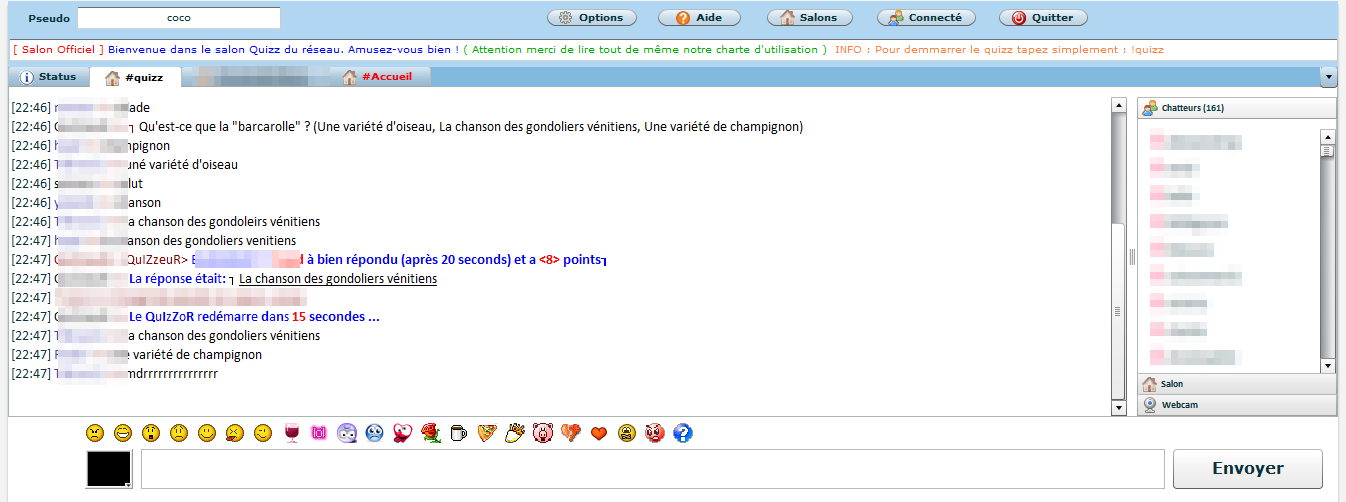Insert the simple happy smiley
The image size is (1346, 502).
pos(206,433)
